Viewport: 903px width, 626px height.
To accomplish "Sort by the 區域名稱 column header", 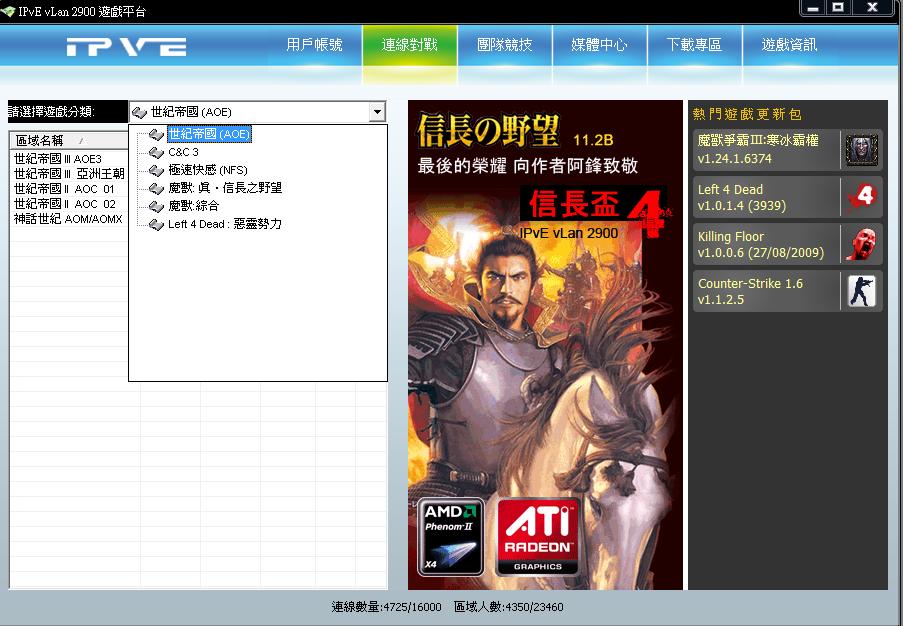I will pos(69,140).
